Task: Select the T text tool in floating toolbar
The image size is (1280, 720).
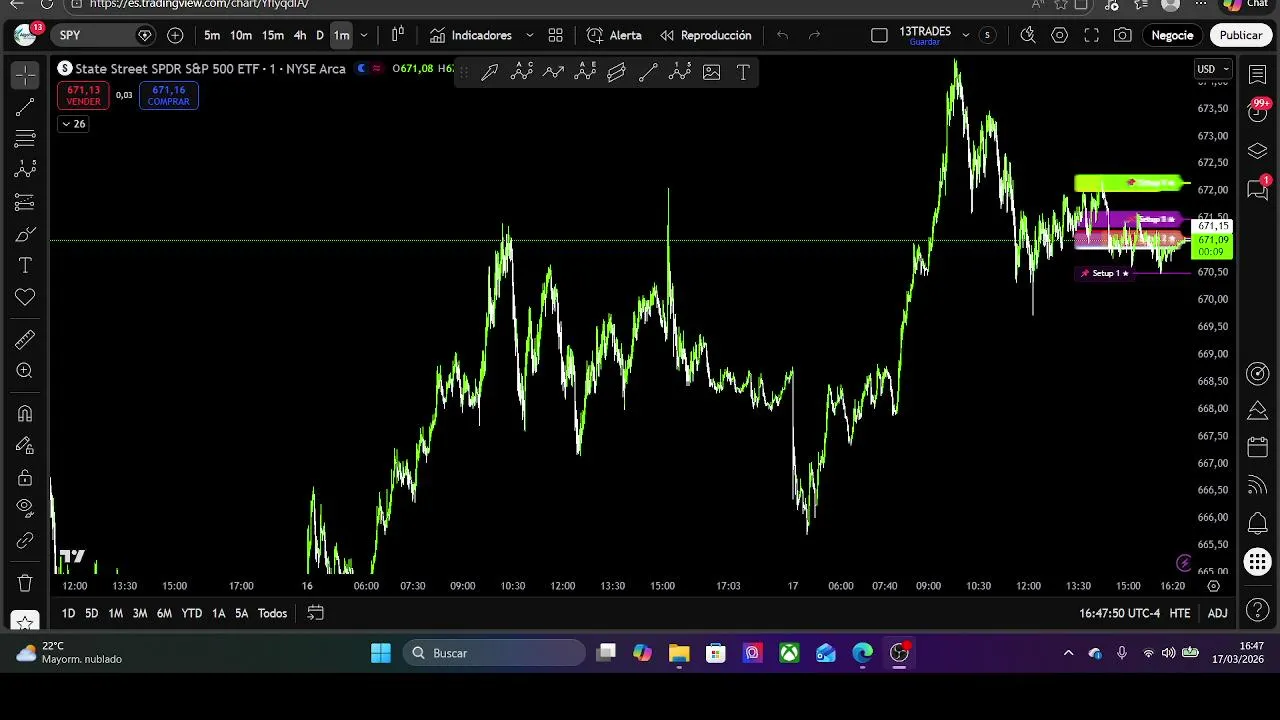Action: [x=743, y=72]
